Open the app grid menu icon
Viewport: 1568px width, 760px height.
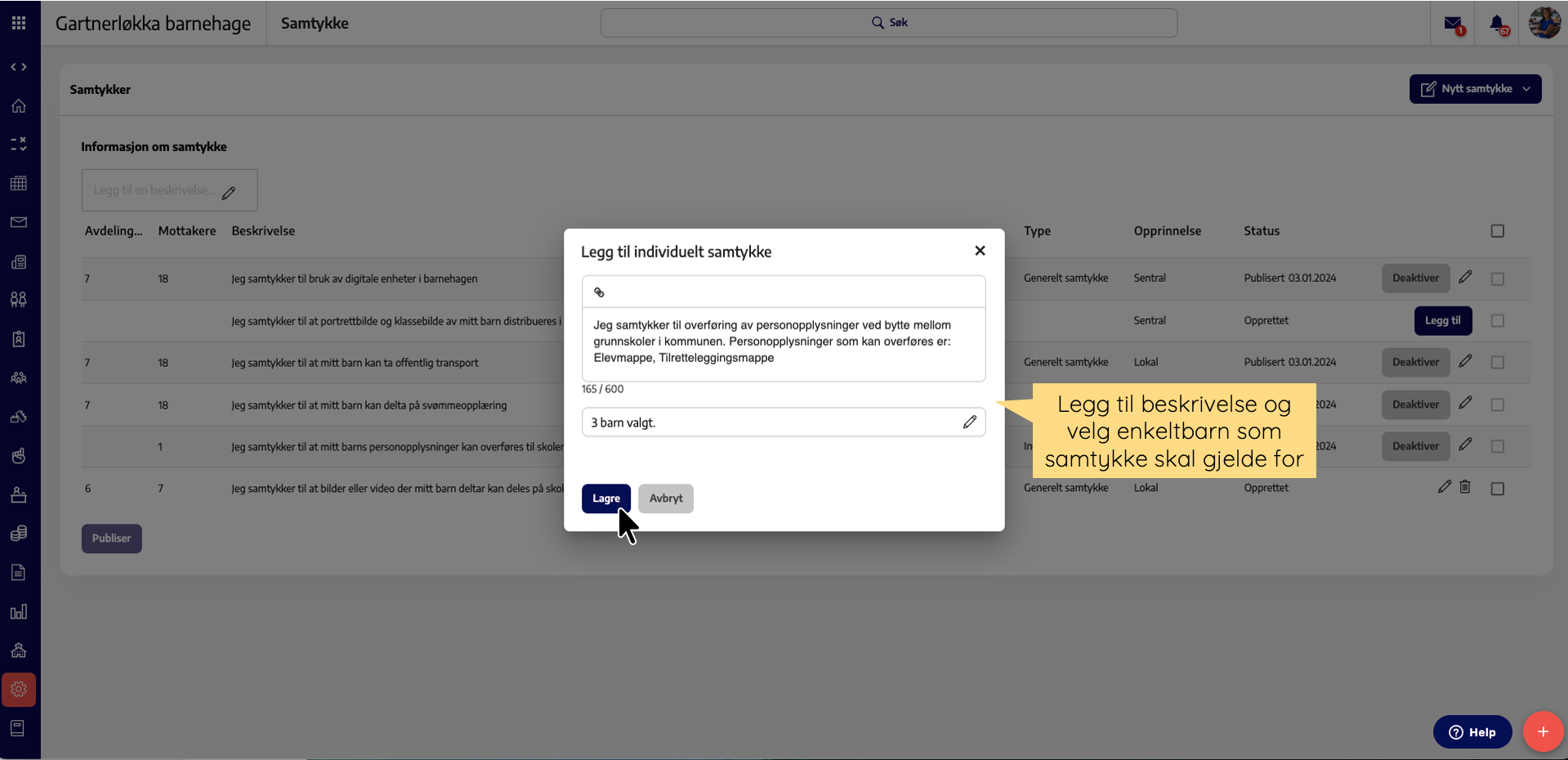coord(19,23)
